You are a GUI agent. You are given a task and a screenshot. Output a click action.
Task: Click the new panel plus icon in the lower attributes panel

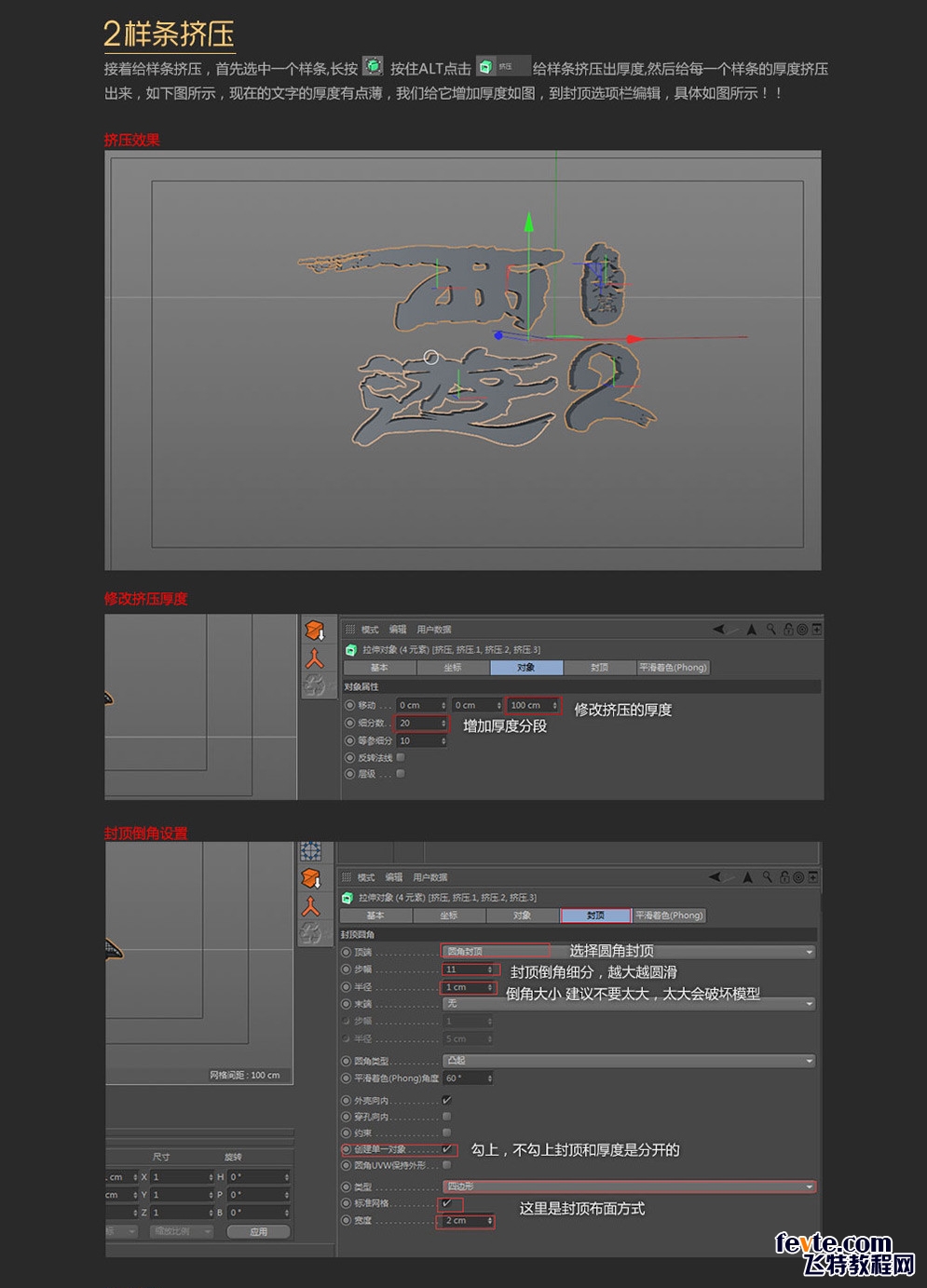tap(813, 877)
